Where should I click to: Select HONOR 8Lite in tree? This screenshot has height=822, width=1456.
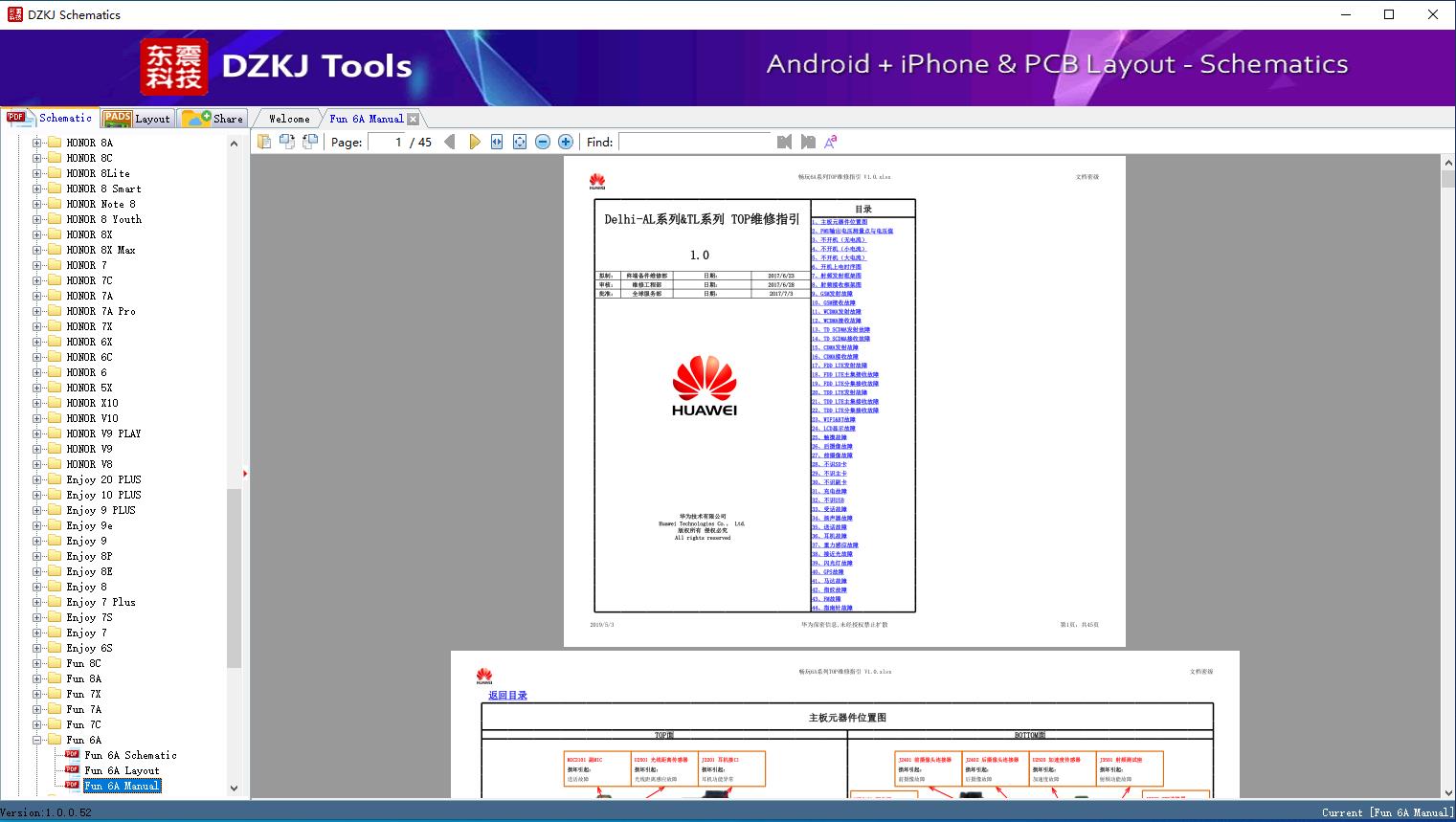(98, 173)
